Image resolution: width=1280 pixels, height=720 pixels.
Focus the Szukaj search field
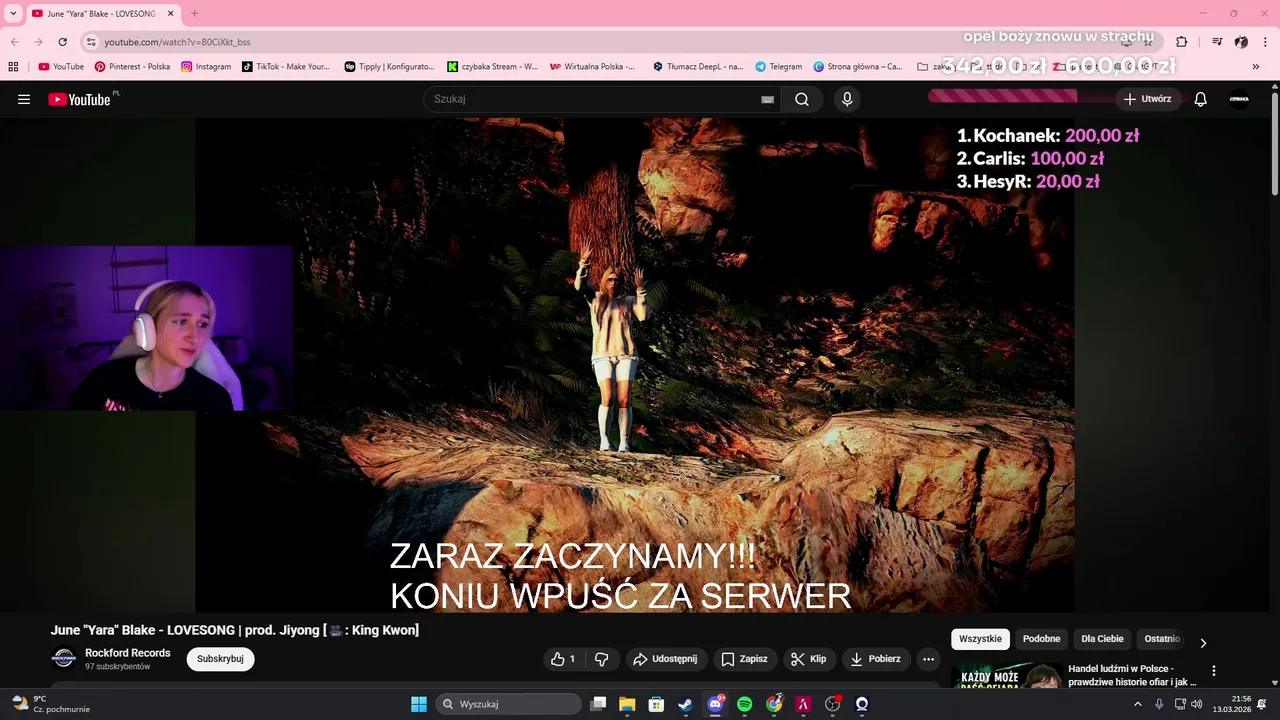(595, 99)
